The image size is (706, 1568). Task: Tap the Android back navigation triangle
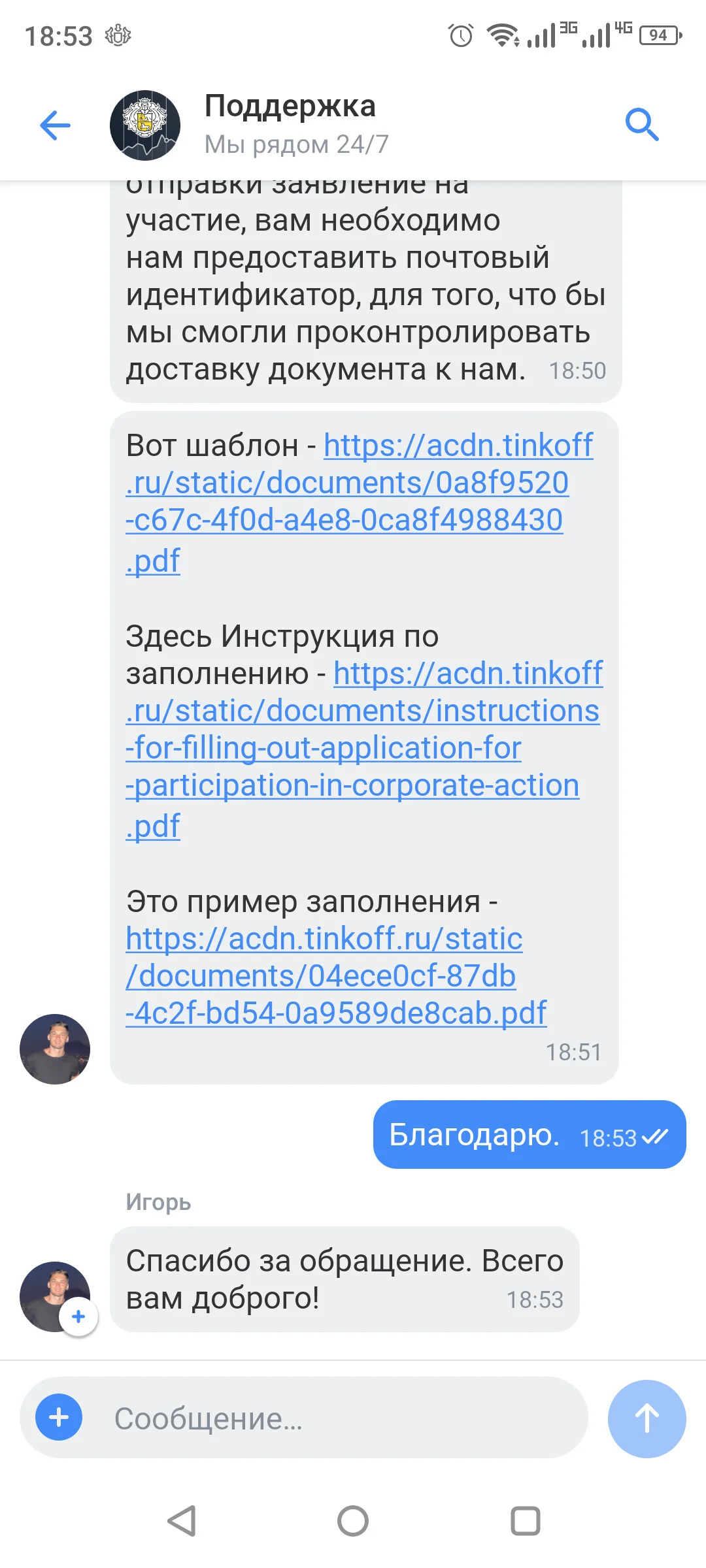pyautogui.click(x=182, y=1520)
